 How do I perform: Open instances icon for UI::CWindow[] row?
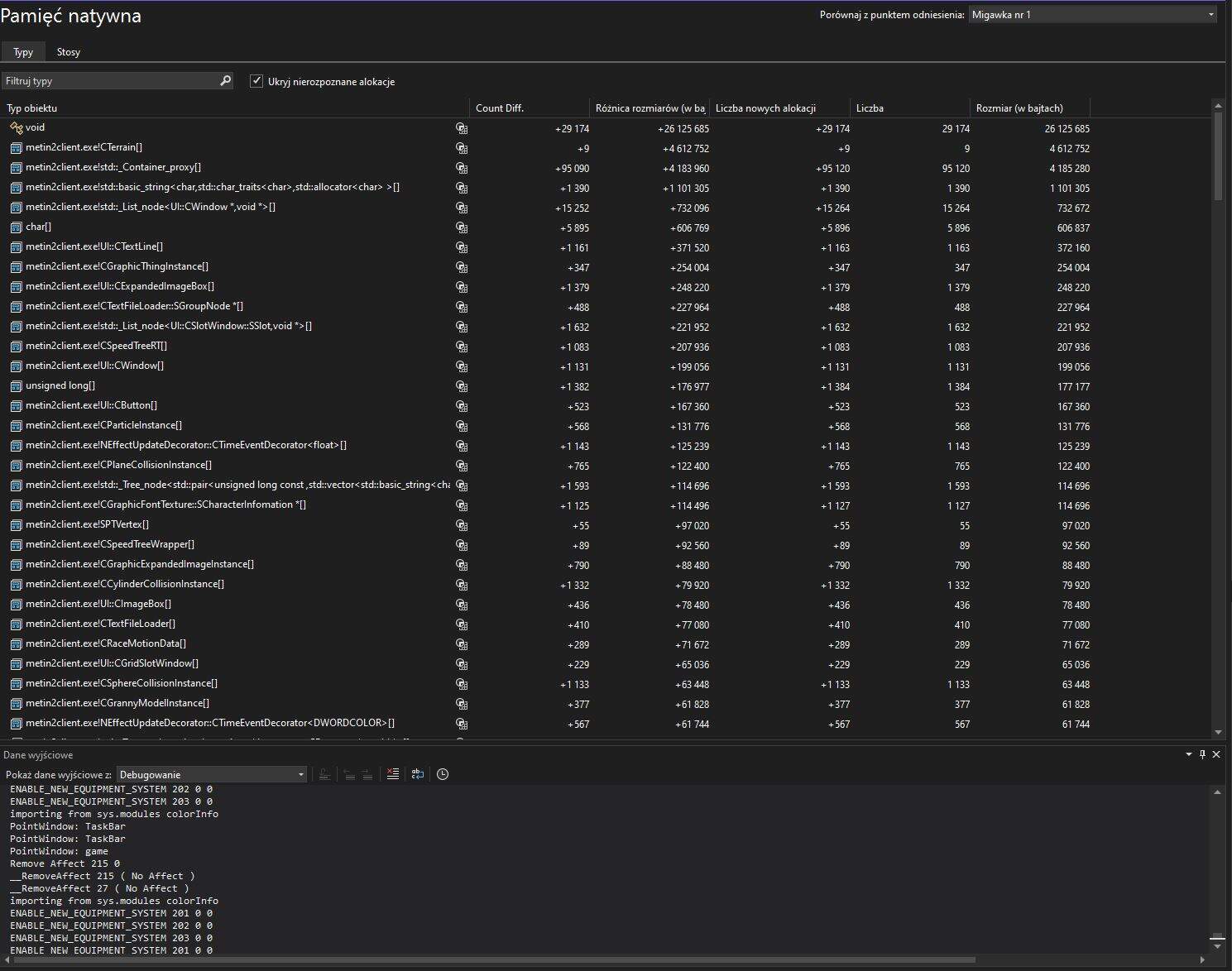(x=462, y=366)
